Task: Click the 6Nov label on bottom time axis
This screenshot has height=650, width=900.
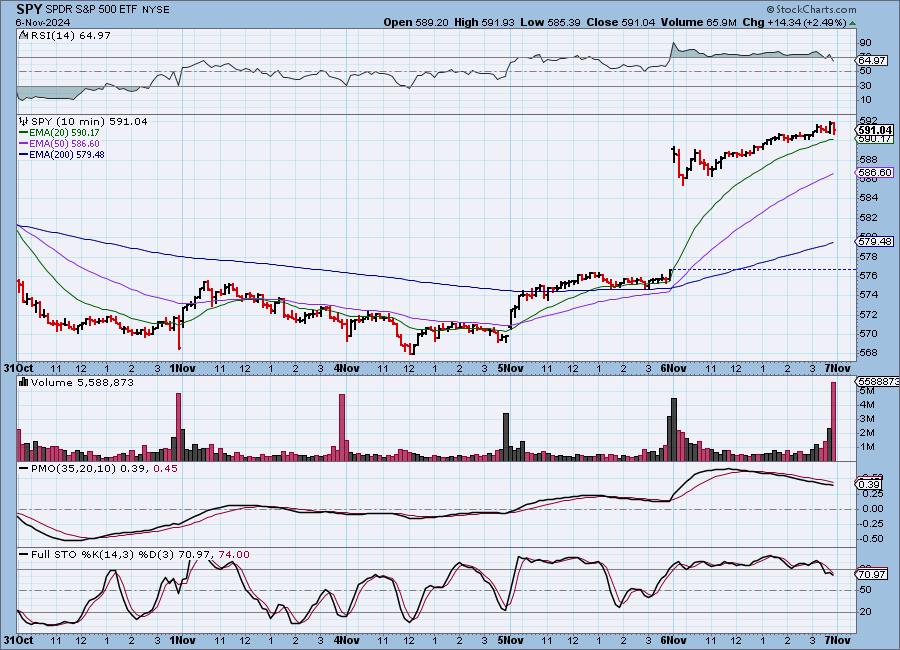Action: point(674,640)
